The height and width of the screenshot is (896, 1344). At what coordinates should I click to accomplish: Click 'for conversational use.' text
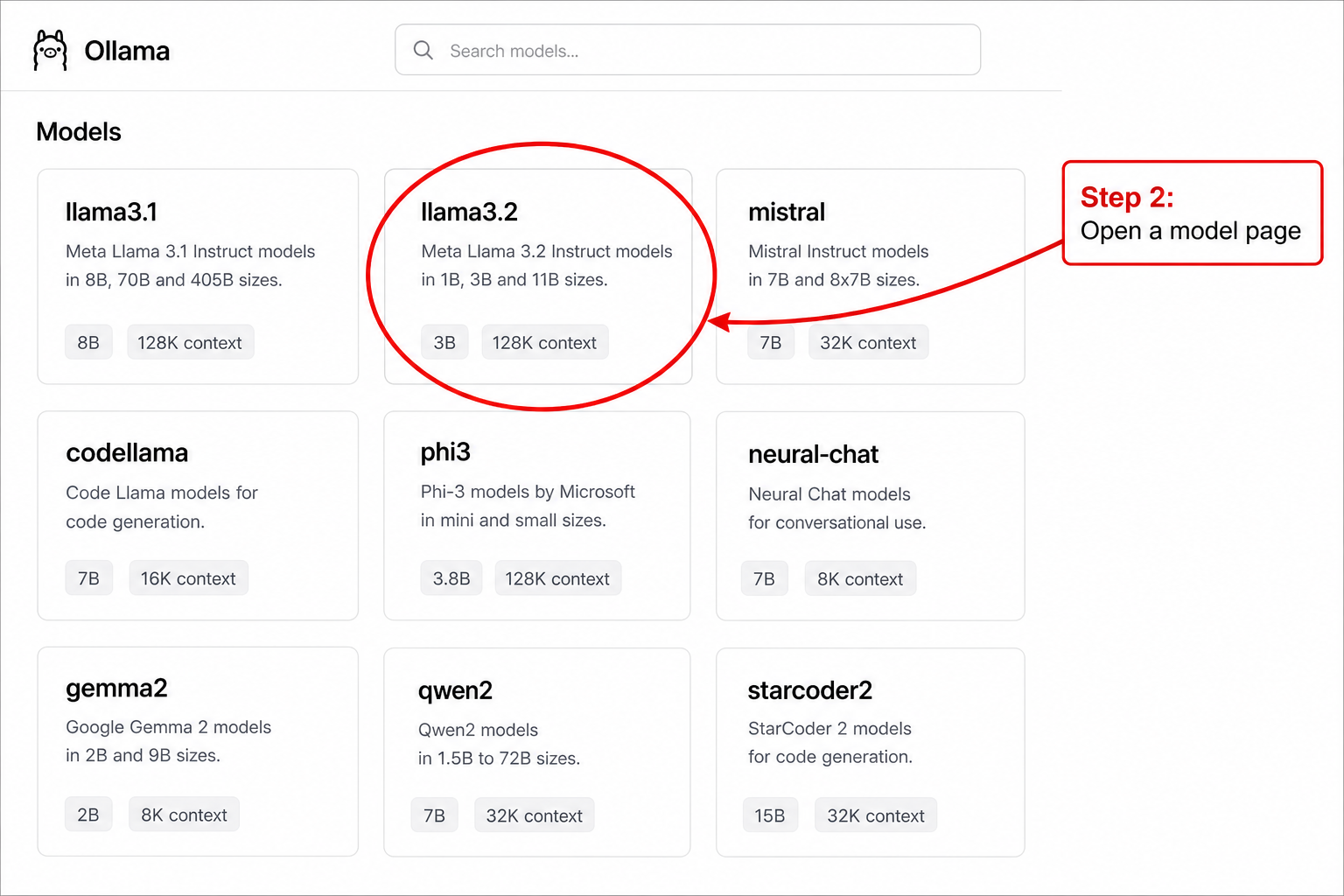(837, 522)
